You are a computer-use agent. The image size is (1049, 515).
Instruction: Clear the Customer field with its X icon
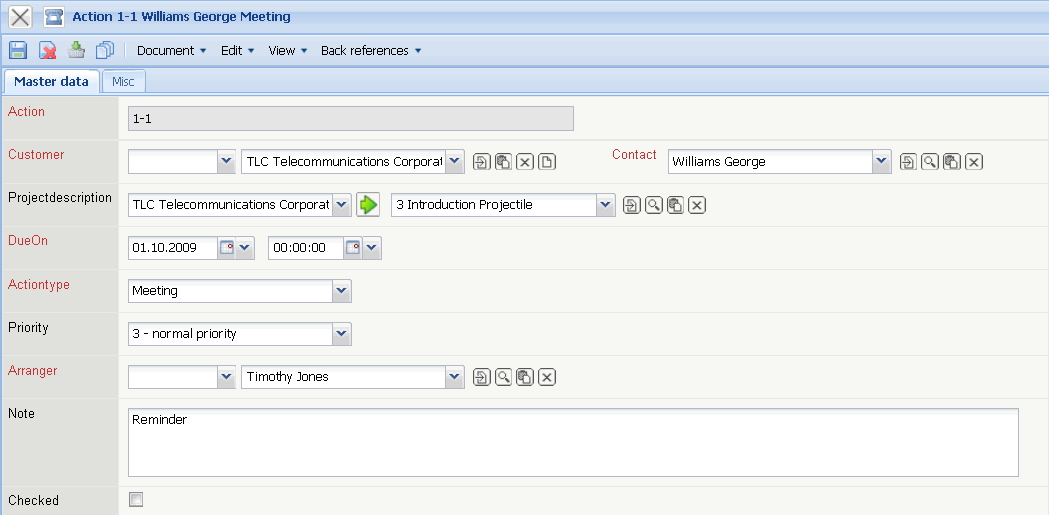point(525,162)
